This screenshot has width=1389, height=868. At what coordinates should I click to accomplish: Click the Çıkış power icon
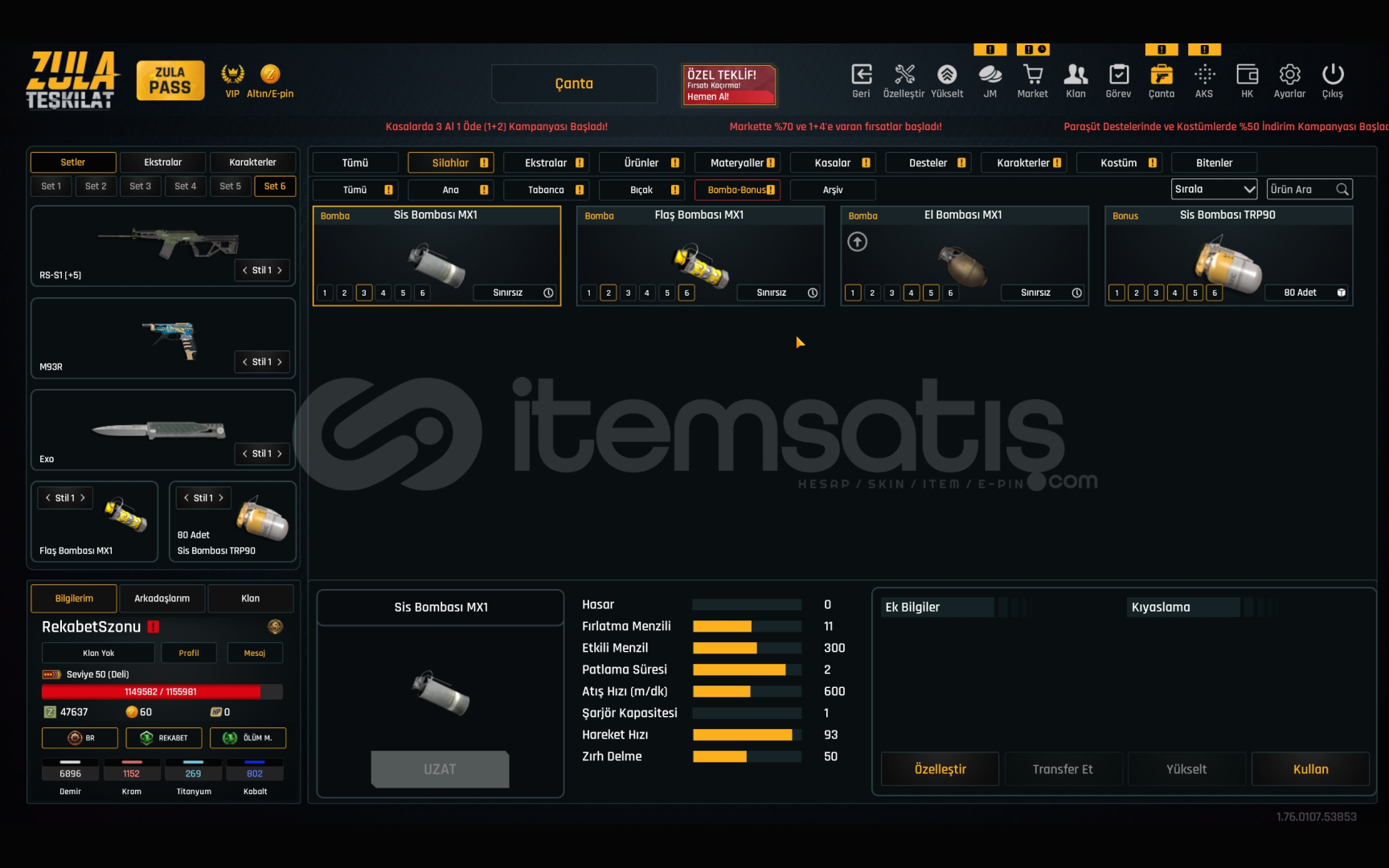click(x=1333, y=75)
